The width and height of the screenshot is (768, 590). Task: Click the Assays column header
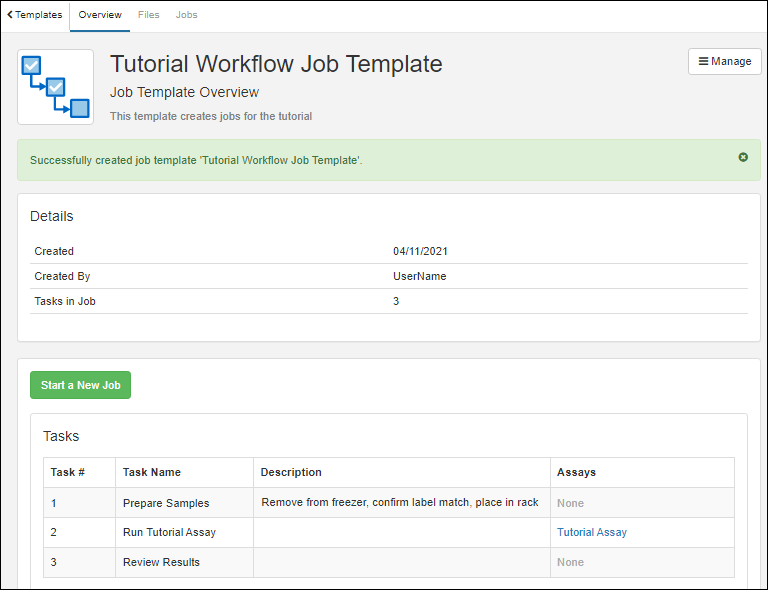coord(577,472)
